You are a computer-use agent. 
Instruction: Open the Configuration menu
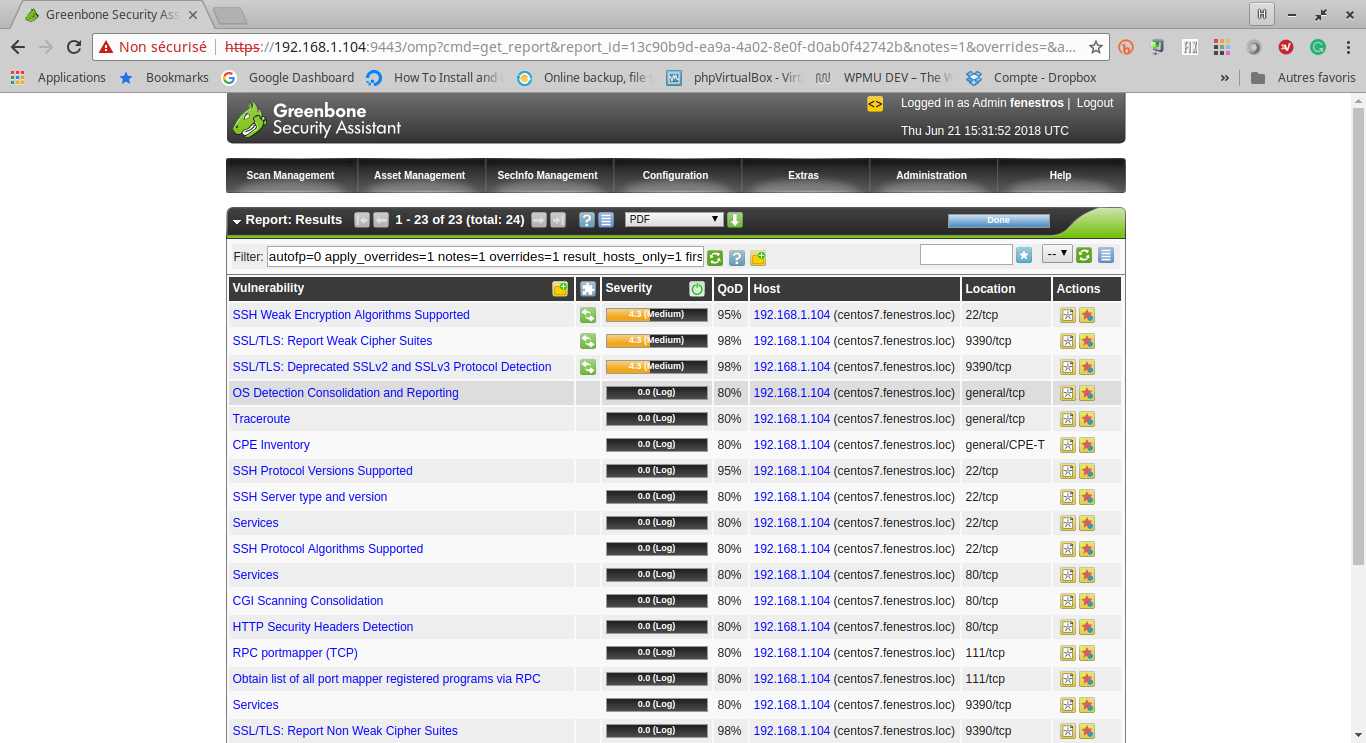675,175
